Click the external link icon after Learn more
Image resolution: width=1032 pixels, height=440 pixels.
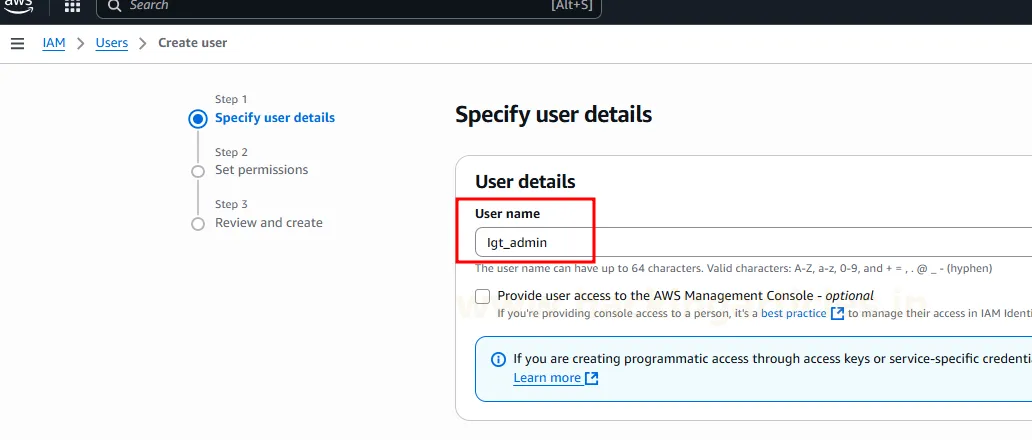pos(592,378)
